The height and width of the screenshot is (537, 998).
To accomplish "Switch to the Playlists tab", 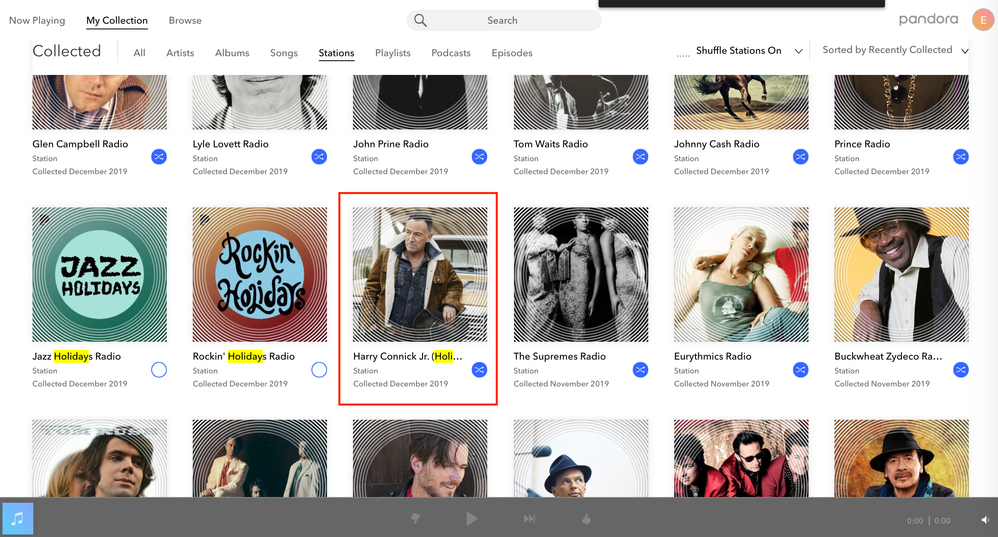I will click(x=392, y=53).
